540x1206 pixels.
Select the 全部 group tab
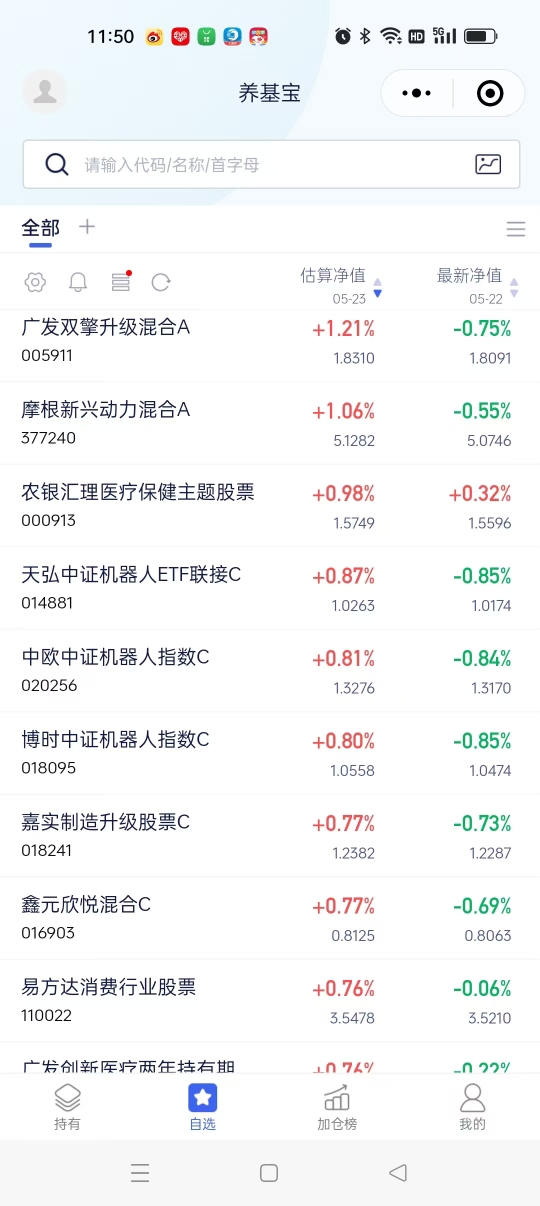pyautogui.click(x=41, y=228)
